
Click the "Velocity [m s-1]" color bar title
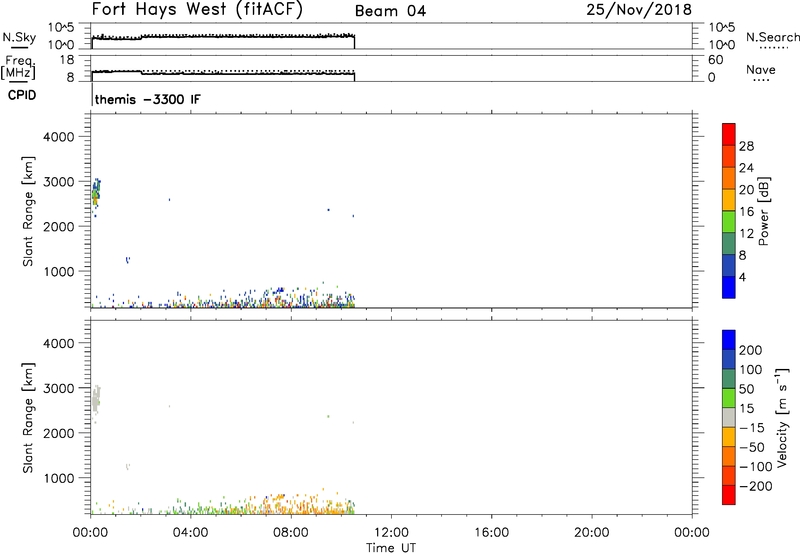coord(782,417)
